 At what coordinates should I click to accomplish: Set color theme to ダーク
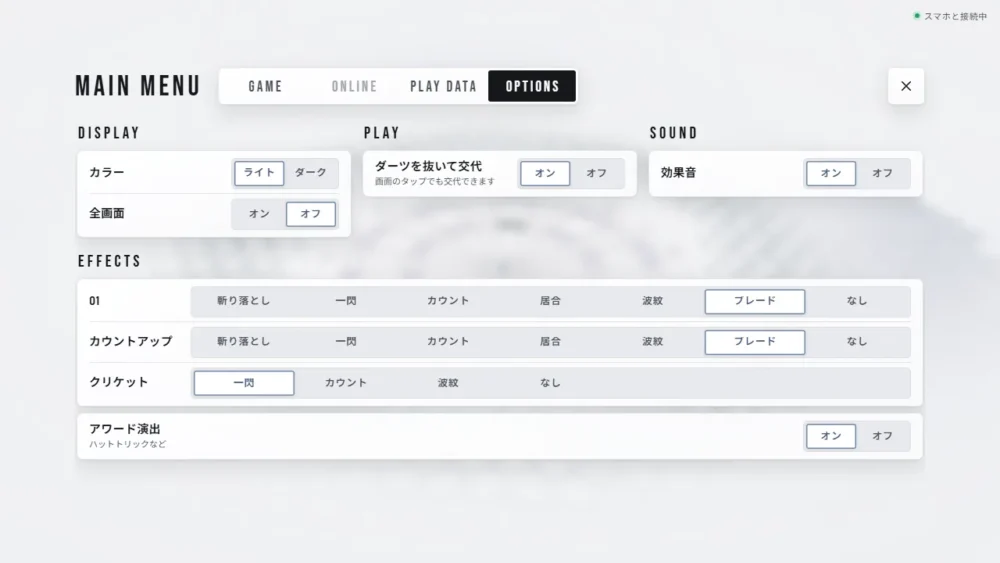[x=311, y=173]
